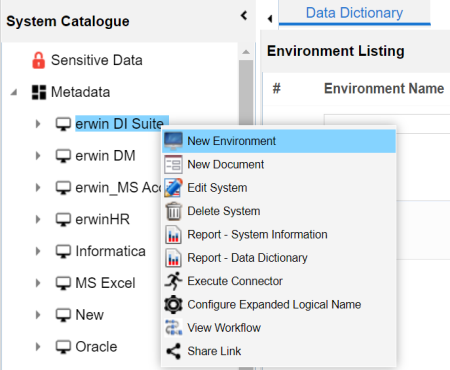
Task: Click the Delete System trash icon
Action: 173,211
